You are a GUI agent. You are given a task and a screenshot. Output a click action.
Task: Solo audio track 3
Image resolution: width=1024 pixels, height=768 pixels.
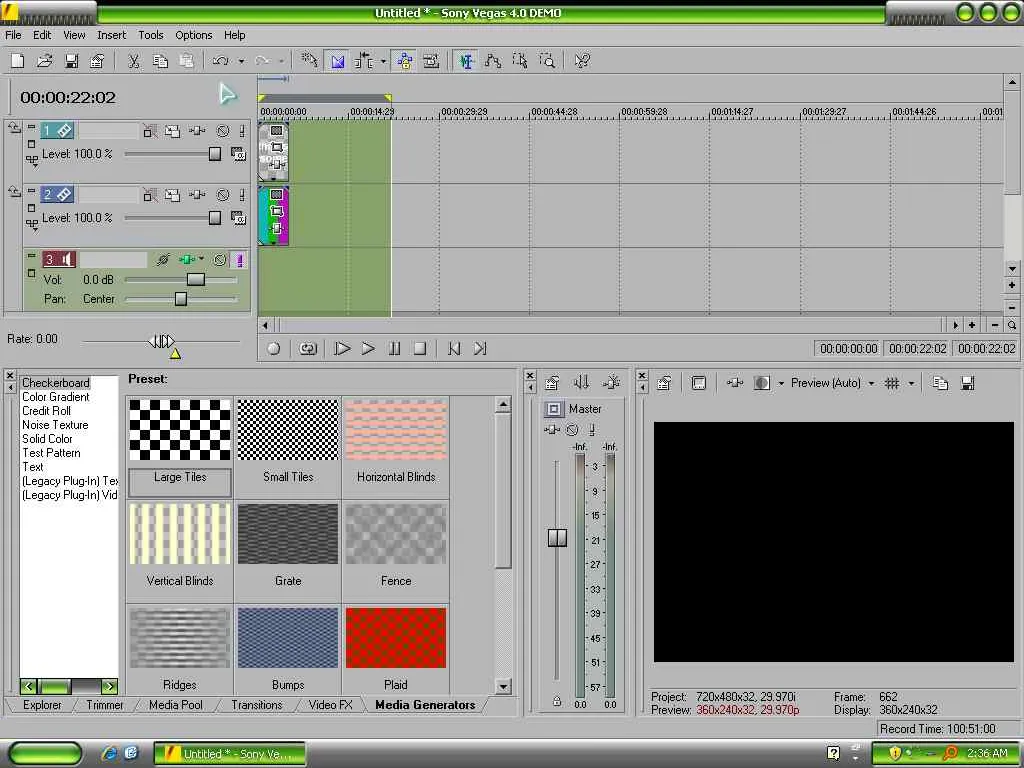pyautogui.click(x=240, y=260)
